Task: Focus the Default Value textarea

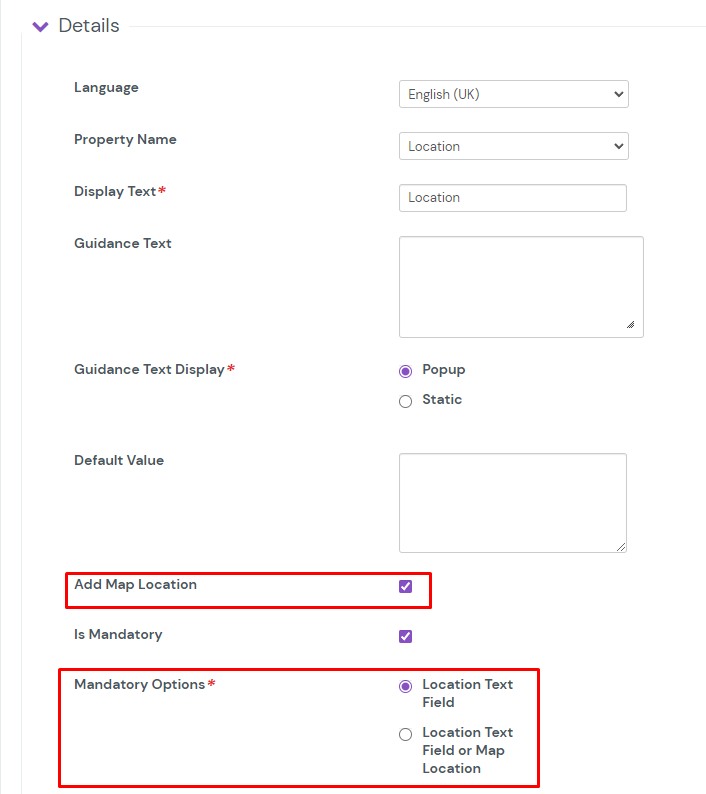Action: (512, 502)
